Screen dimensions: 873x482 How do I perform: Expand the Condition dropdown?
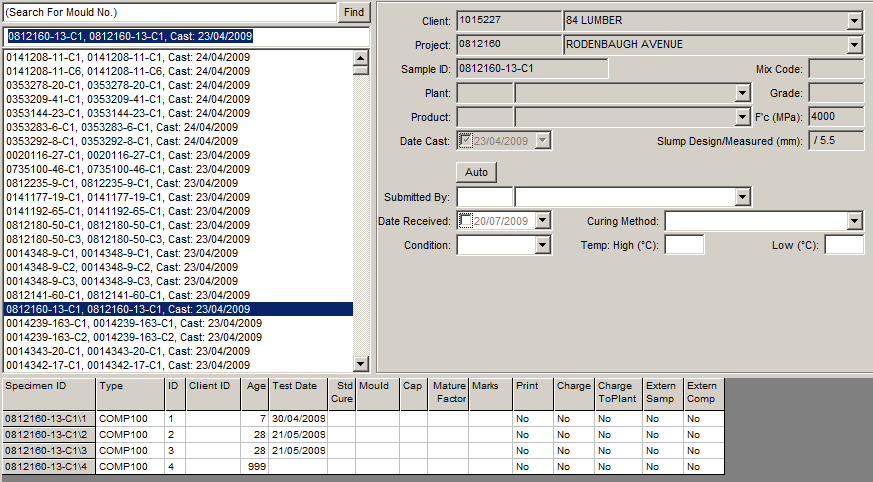(x=542, y=245)
